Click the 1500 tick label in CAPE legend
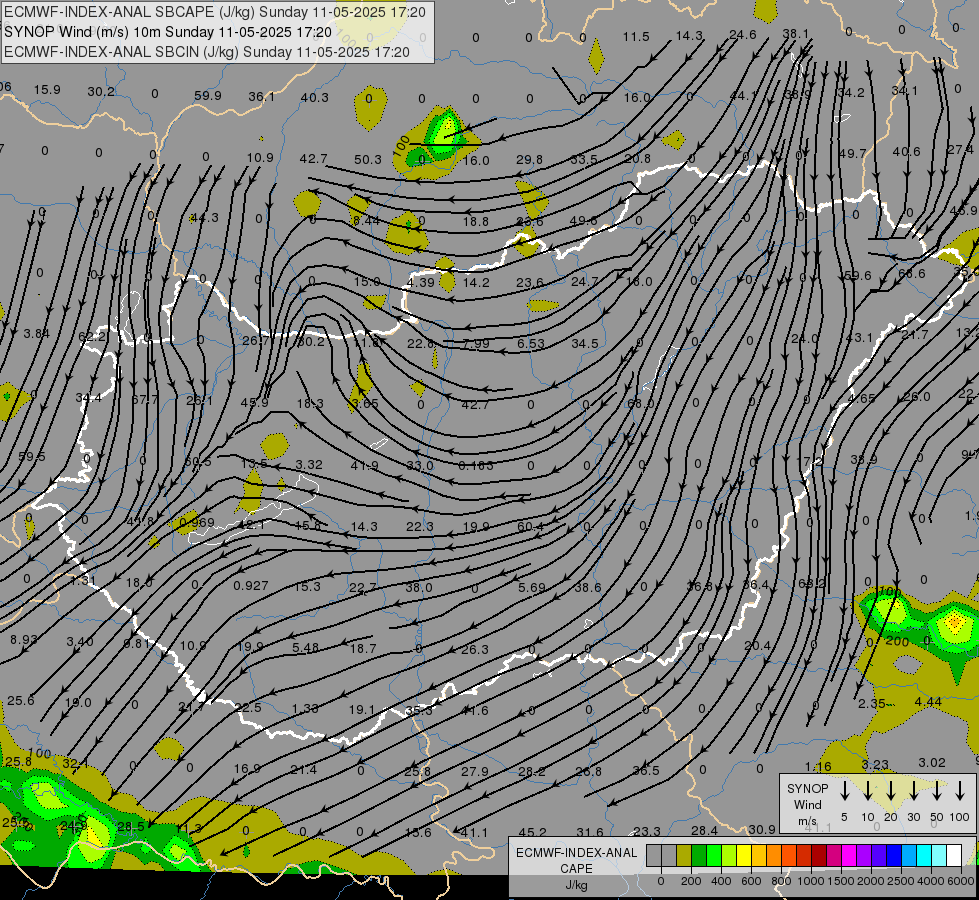The image size is (979, 900). click(x=841, y=881)
